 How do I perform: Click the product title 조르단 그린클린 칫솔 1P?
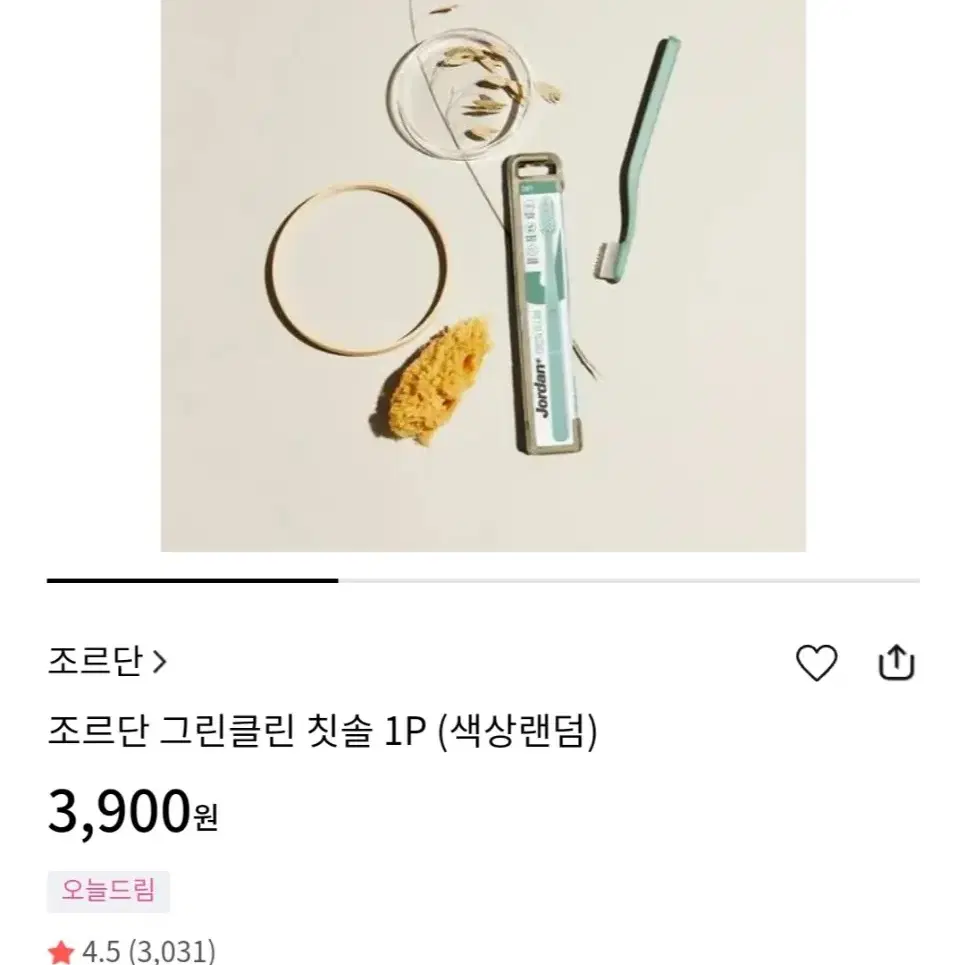[x=237, y=731]
